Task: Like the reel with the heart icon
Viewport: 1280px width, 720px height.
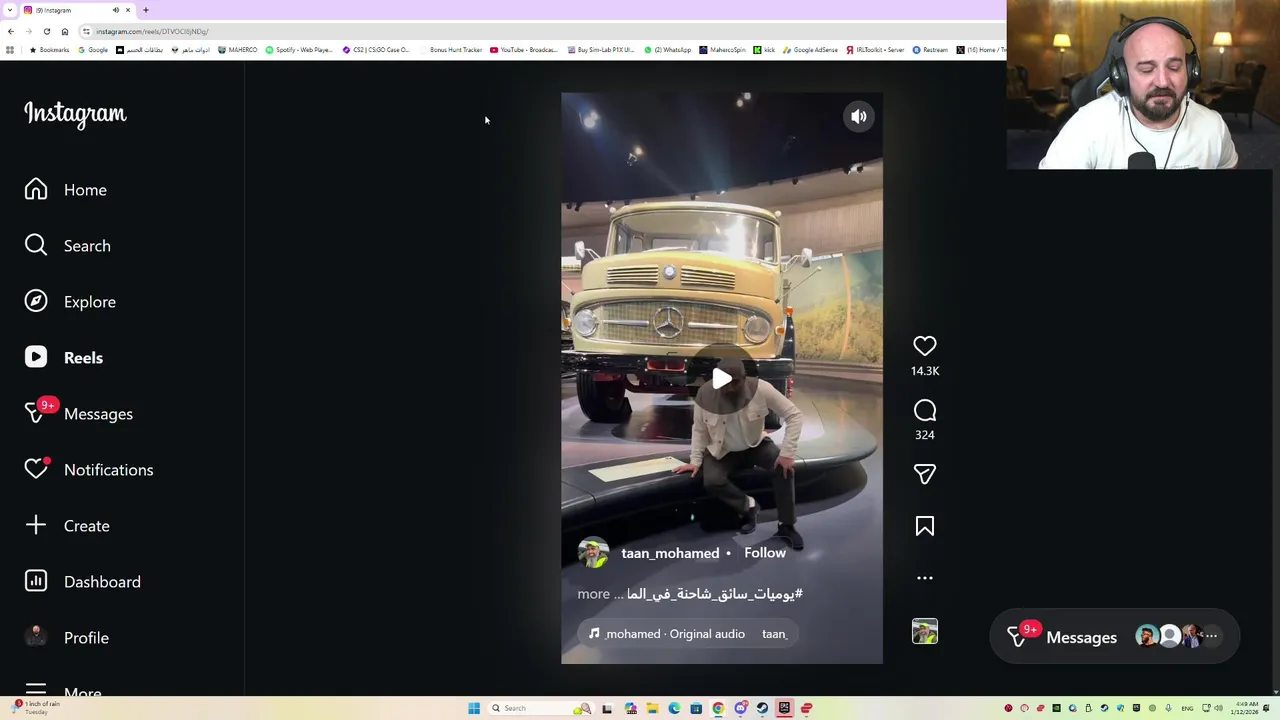Action: [x=925, y=346]
